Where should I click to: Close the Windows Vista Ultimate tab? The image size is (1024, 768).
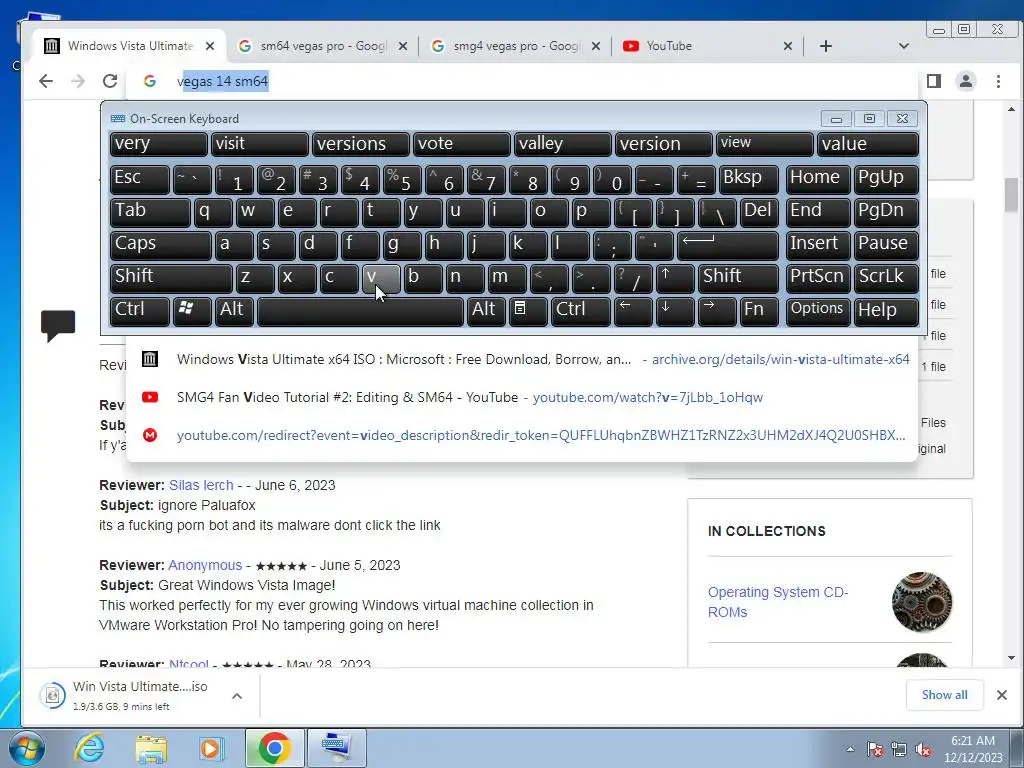pos(210,46)
